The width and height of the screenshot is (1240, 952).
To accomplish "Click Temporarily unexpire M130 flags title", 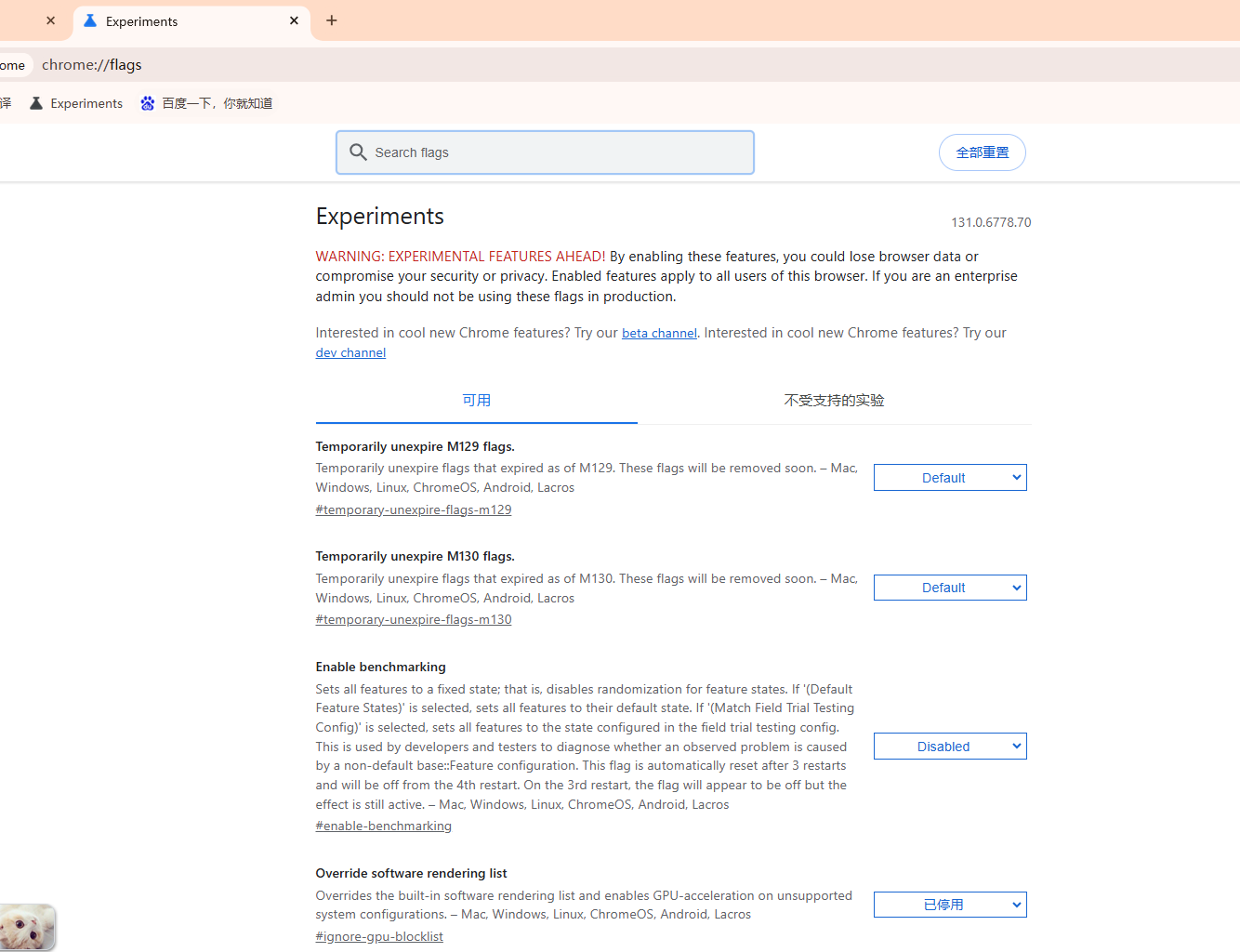I will pyautogui.click(x=416, y=556).
